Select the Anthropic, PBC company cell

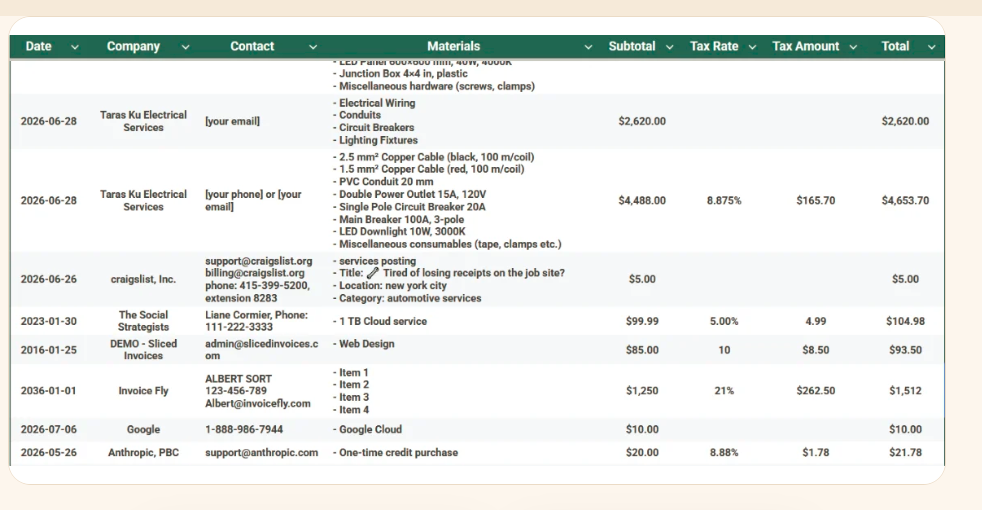tap(143, 453)
